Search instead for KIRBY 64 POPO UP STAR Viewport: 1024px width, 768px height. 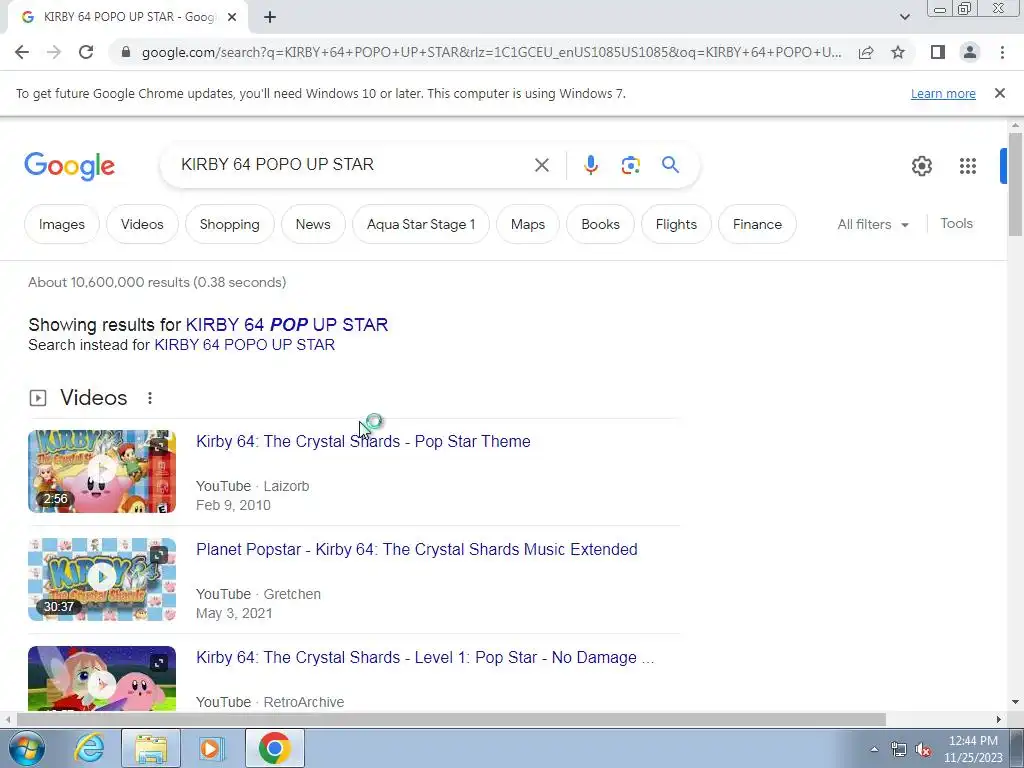244,345
